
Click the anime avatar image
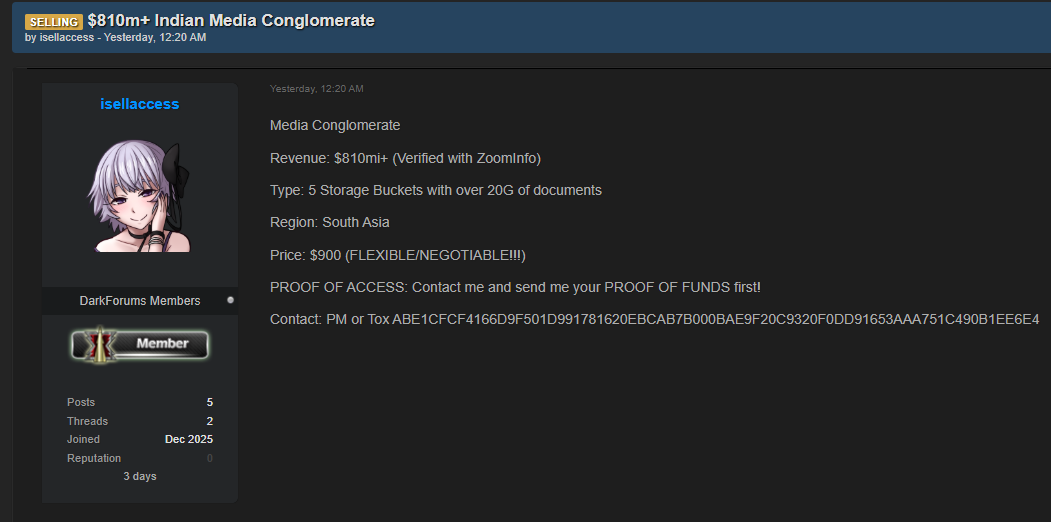[x=140, y=195]
